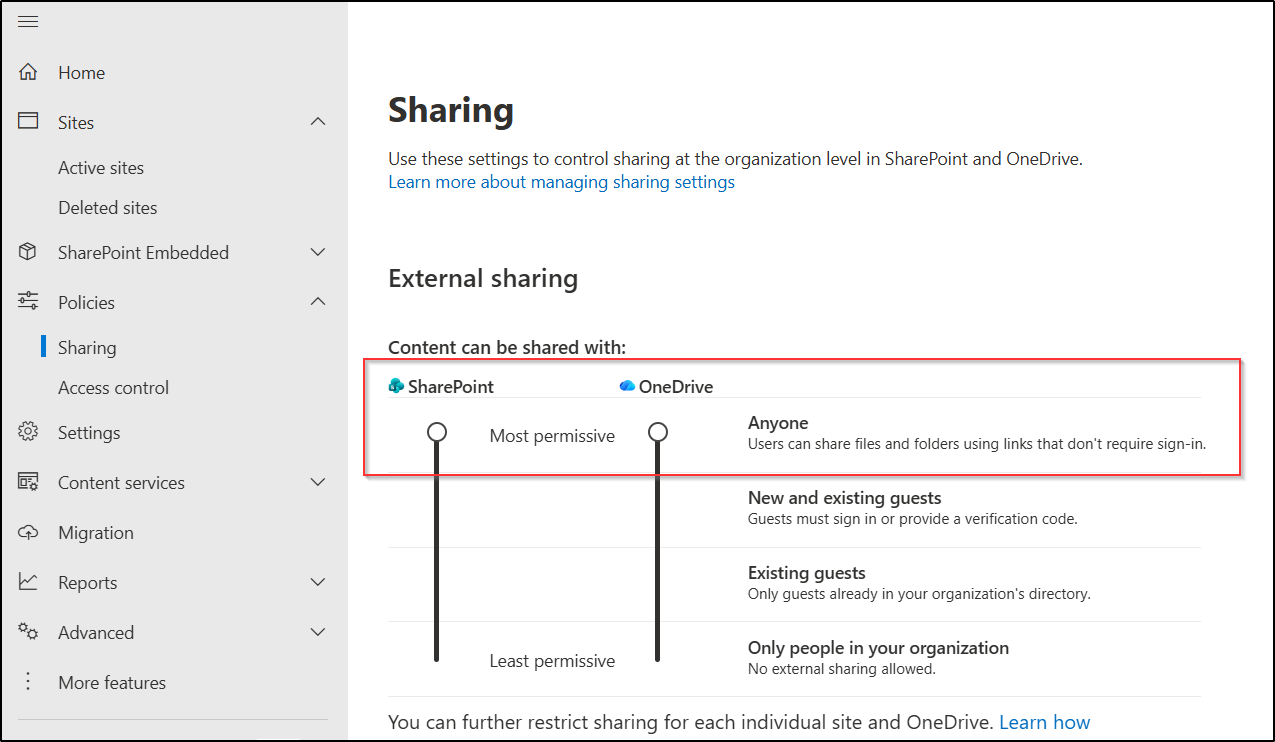Click the Migration cloud upload icon

[x=28, y=532]
